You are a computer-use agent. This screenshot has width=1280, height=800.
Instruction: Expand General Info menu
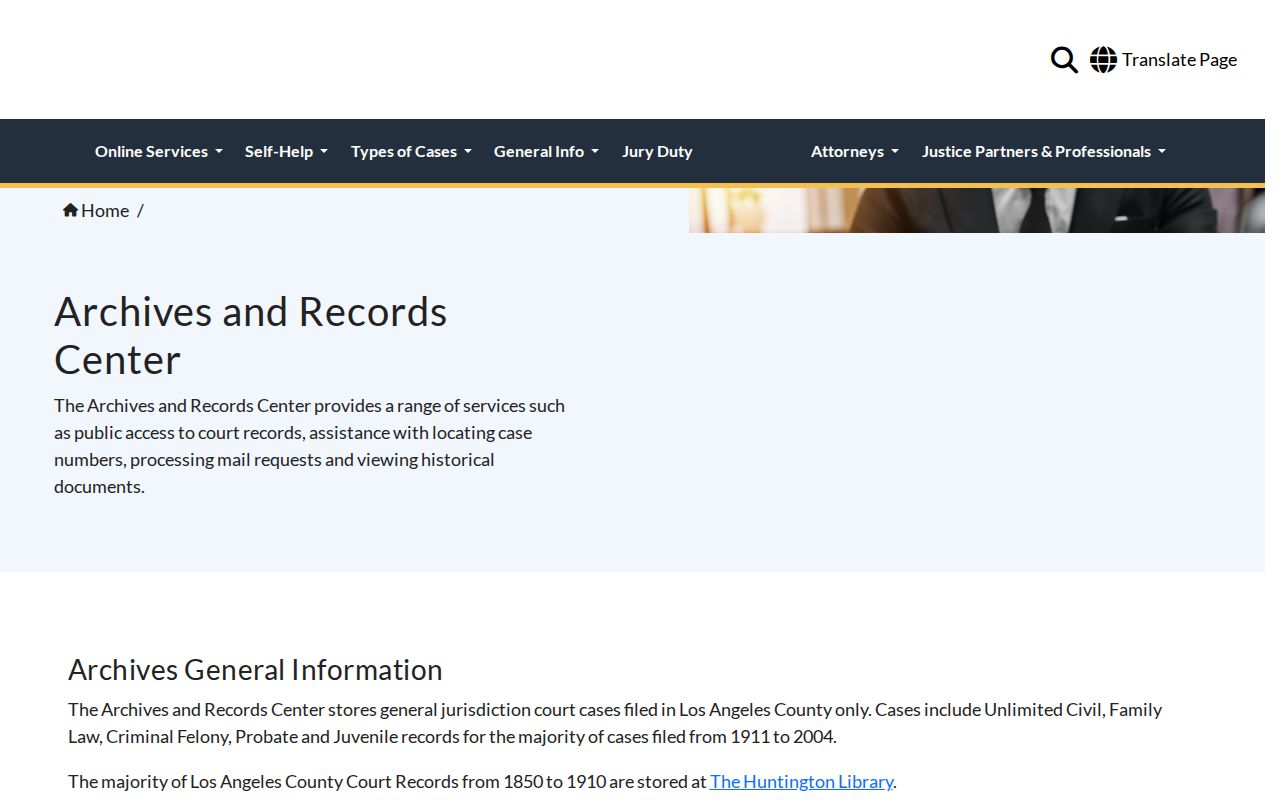pyautogui.click(x=546, y=152)
